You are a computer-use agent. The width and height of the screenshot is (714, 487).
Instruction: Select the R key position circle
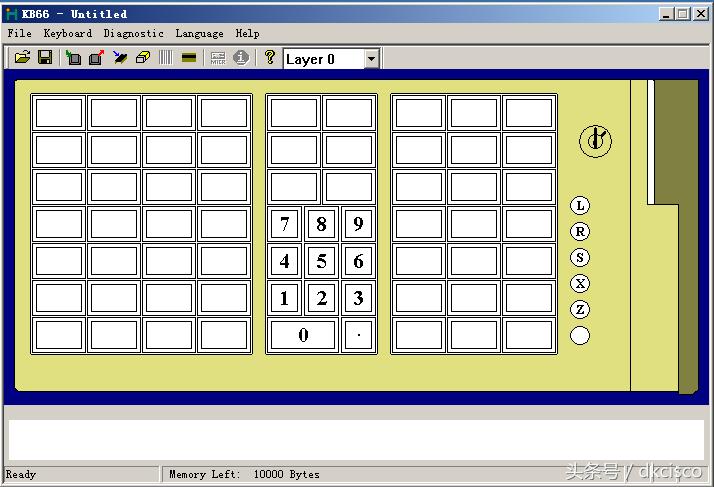click(x=580, y=231)
